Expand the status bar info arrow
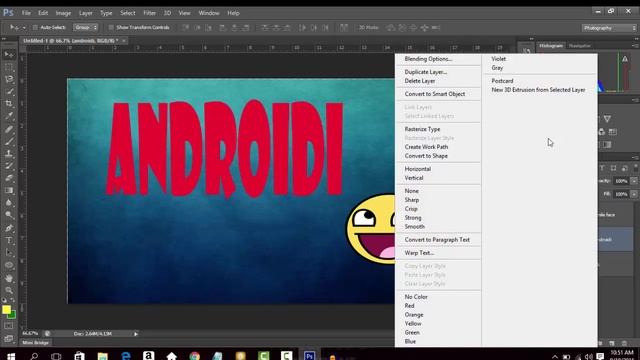The height and width of the screenshot is (360, 640). 136,334
